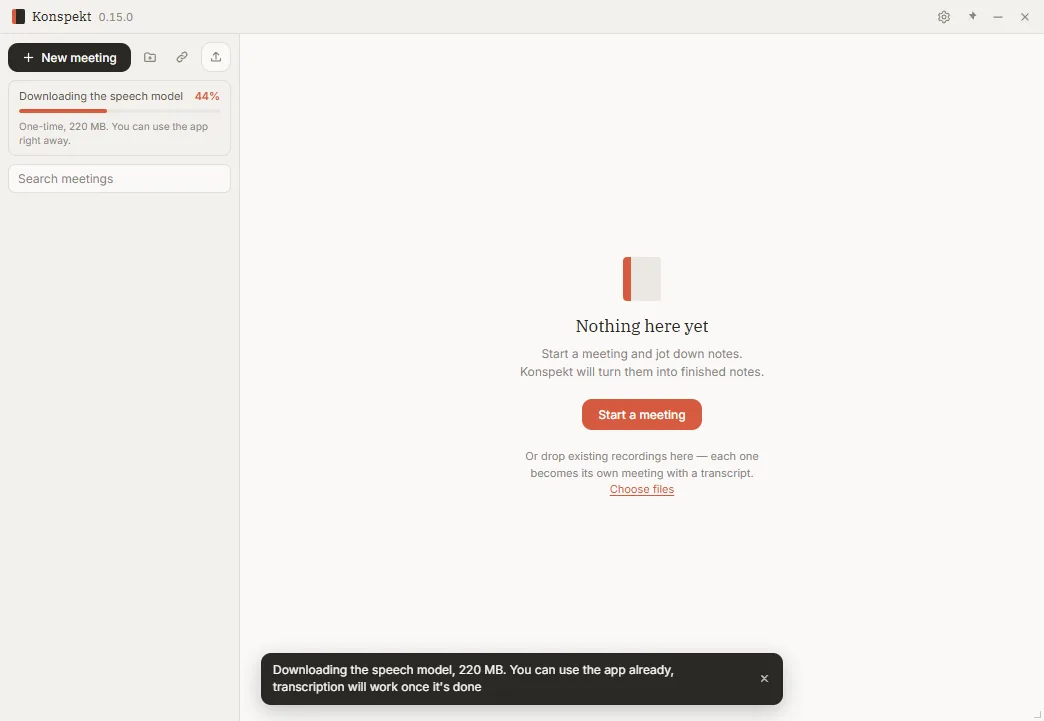The height and width of the screenshot is (721, 1044).
Task: Open the Choose files link
Action: [642, 489]
